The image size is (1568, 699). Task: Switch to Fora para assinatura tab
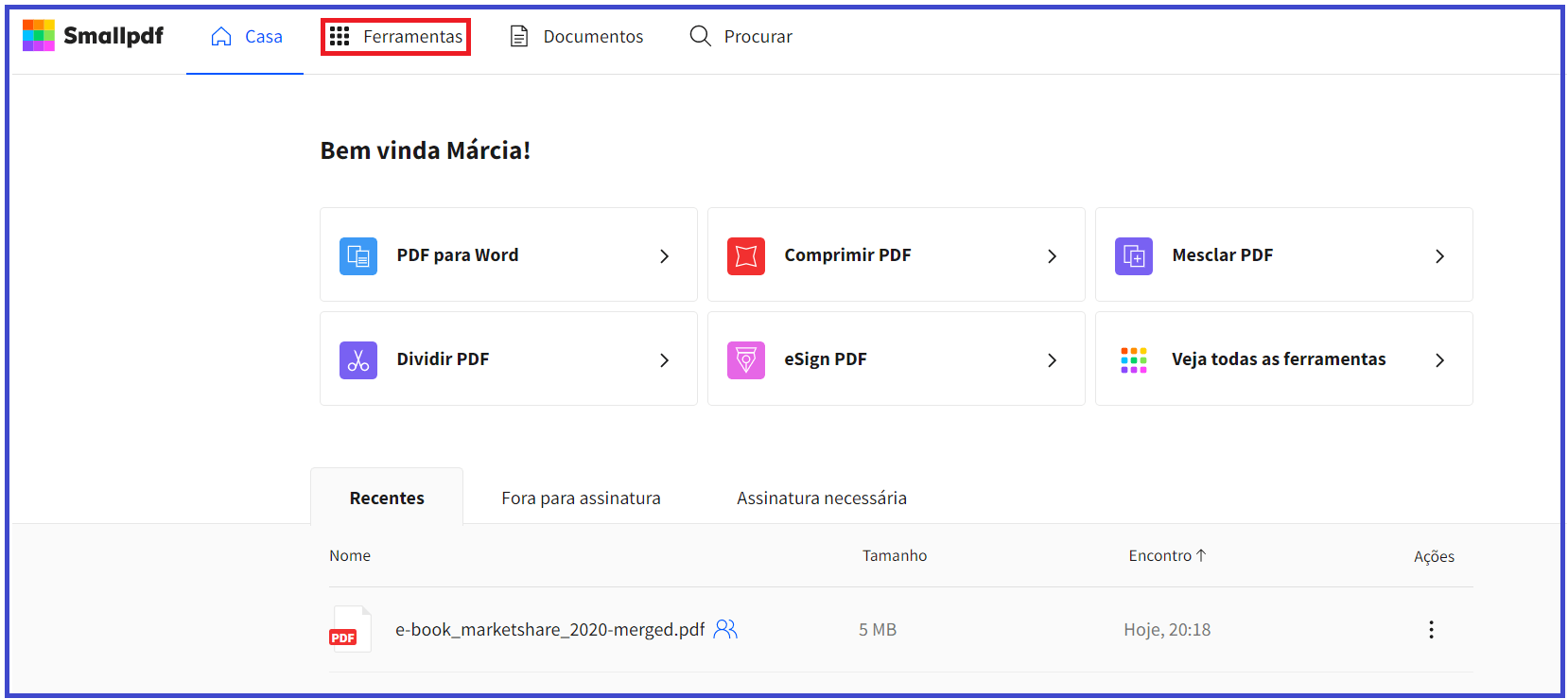pyautogui.click(x=581, y=498)
